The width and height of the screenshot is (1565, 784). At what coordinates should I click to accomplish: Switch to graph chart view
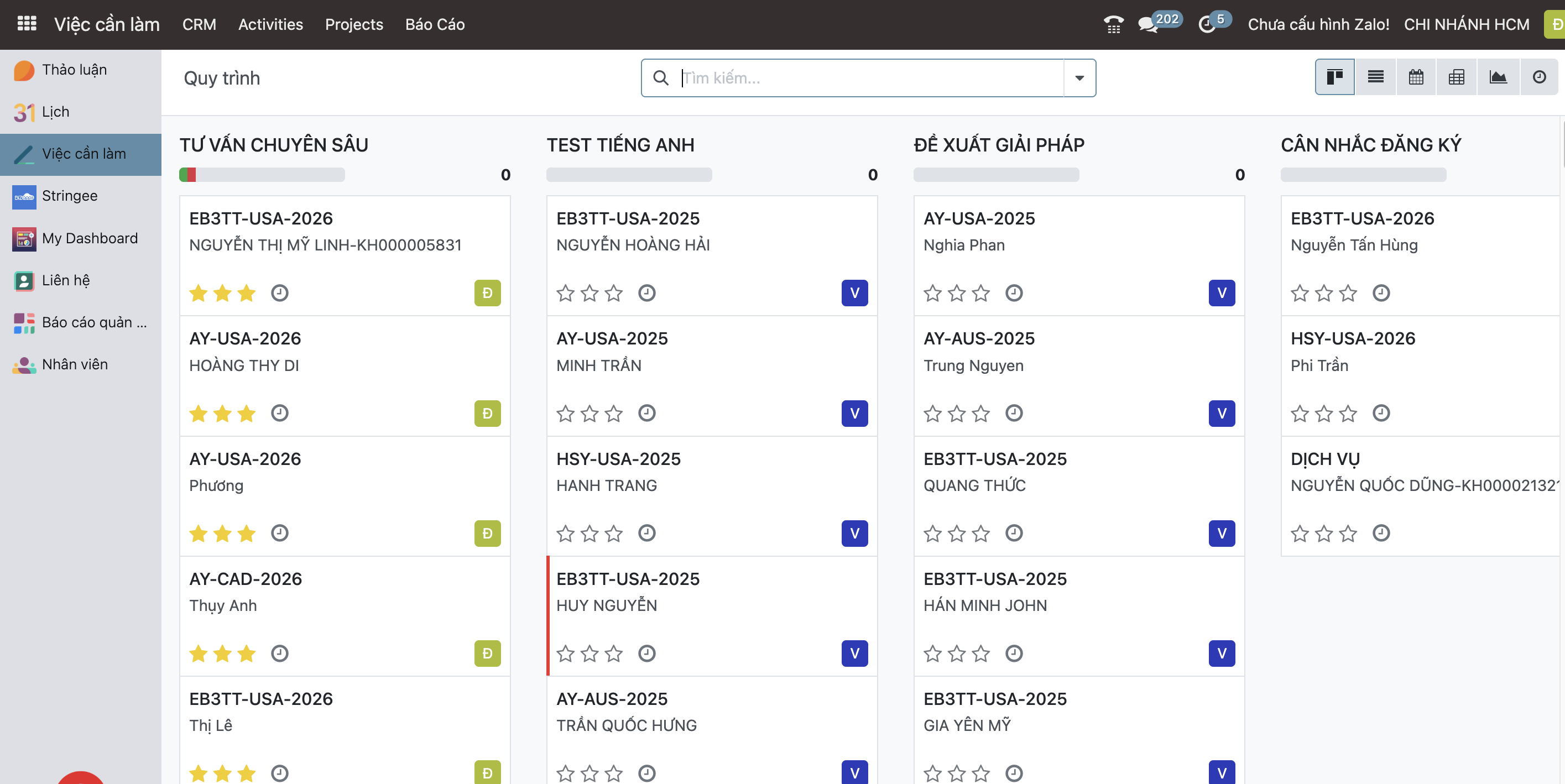(1498, 77)
